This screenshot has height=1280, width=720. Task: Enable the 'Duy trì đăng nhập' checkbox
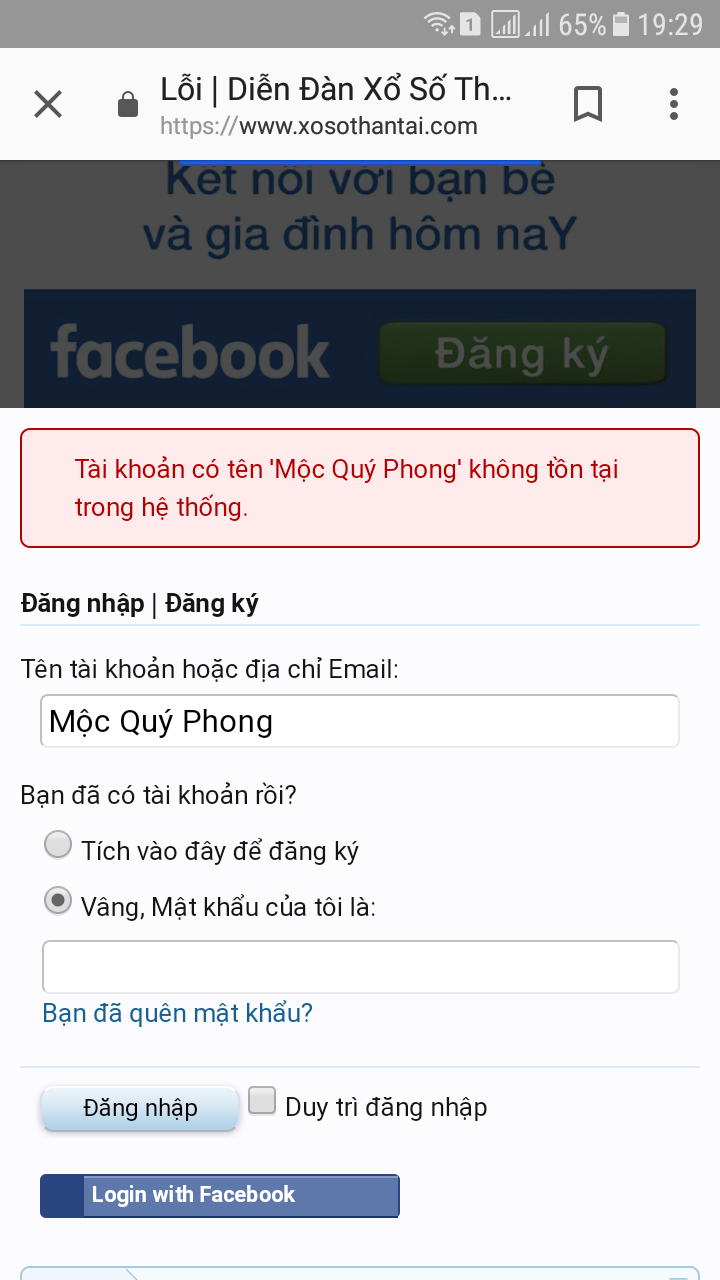pos(262,1101)
